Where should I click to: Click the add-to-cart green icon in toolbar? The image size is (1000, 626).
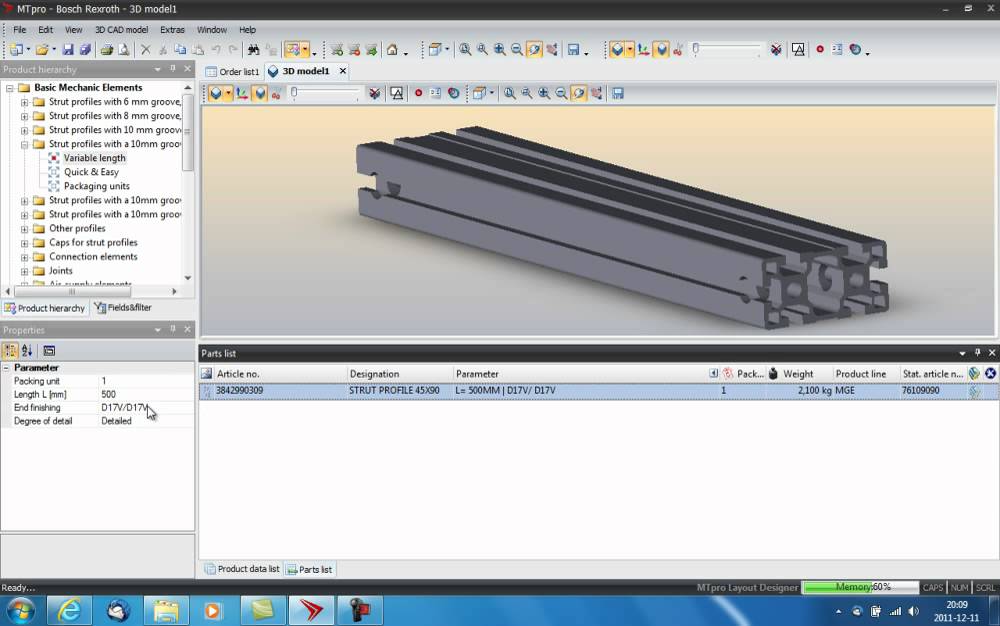click(x=336, y=50)
